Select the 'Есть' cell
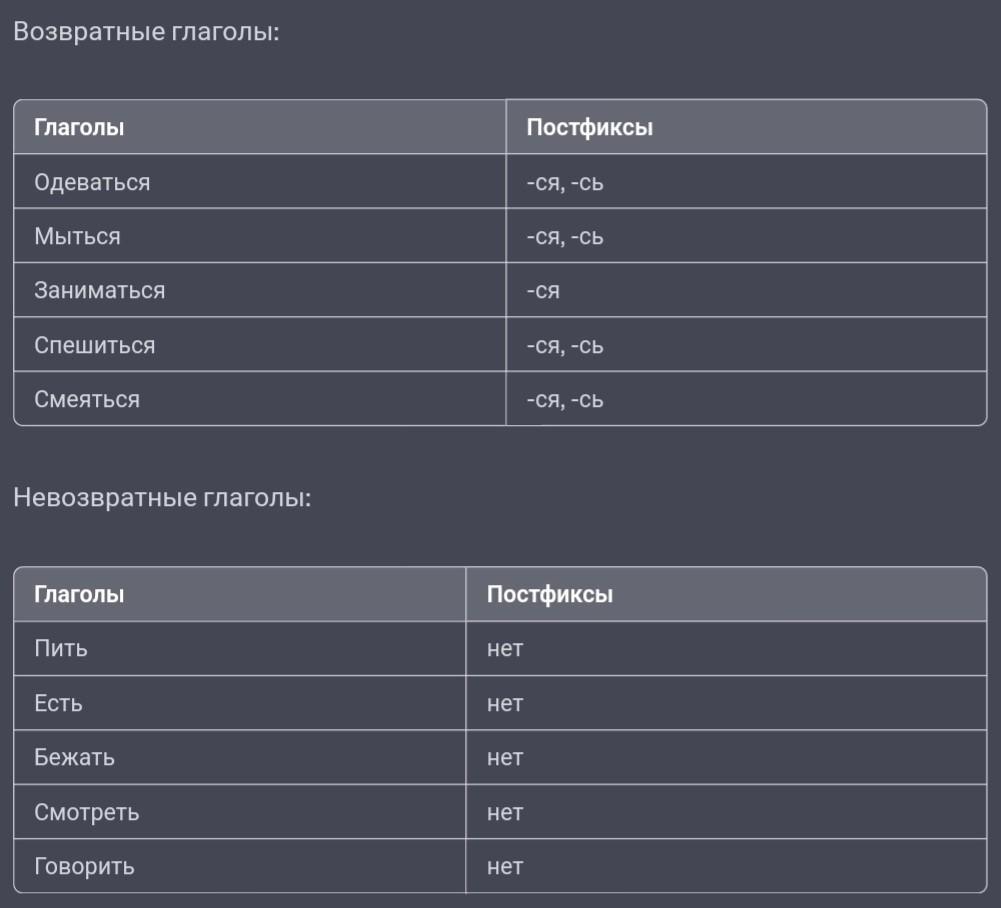 [x=58, y=703]
